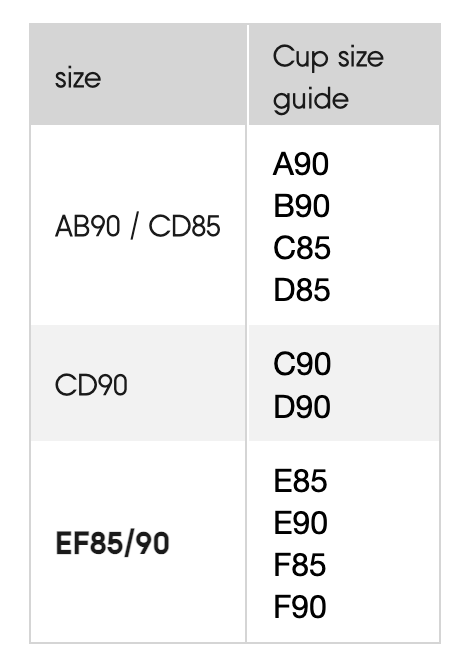Viewport: 464px width, 660px height.
Task: Click the E85 cup size entry
Action: pos(300,481)
